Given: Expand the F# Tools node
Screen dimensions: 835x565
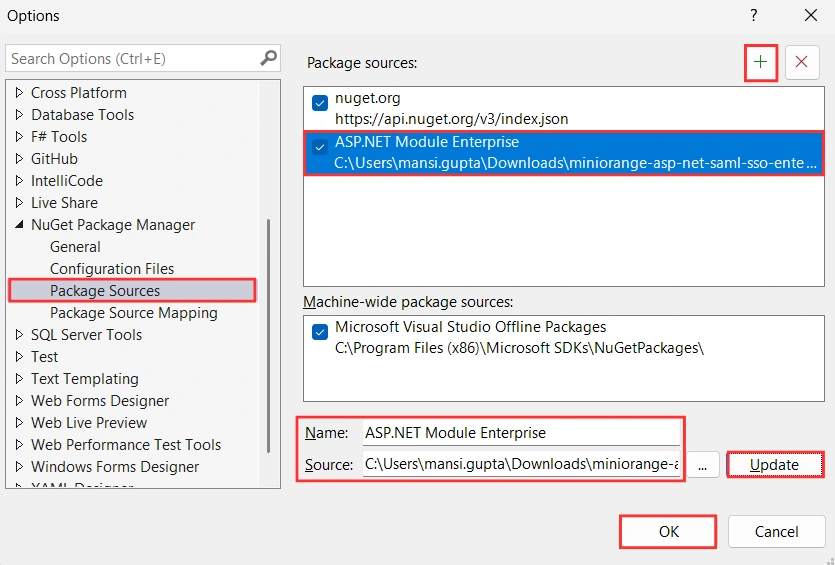Looking at the screenshot, I should coord(19,136).
